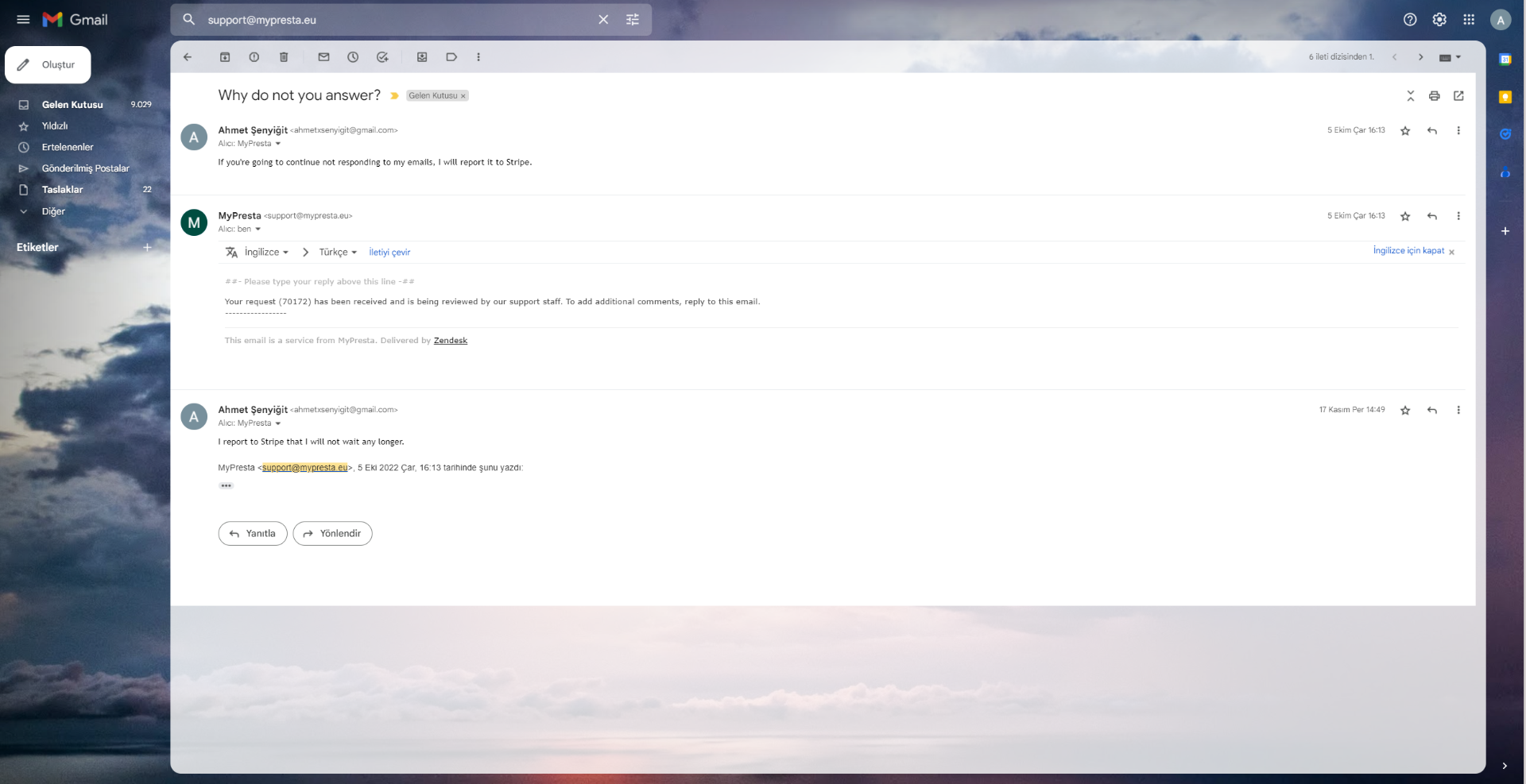Reply to the MyPresta message
The image size is (1526, 784).
click(x=1432, y=217)
